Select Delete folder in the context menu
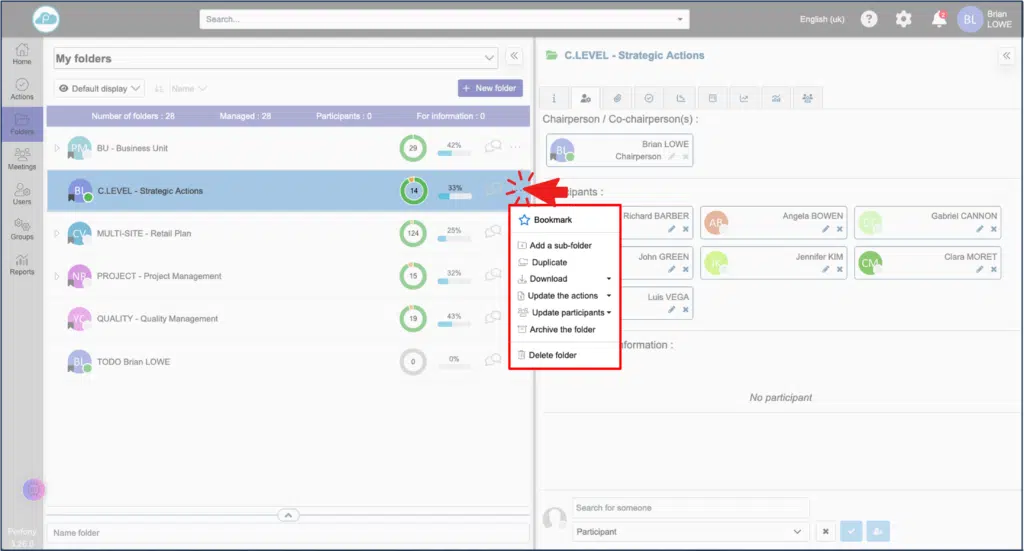Image resolution: width=1024 pixels, height=551 pixels. pos(552,355)
